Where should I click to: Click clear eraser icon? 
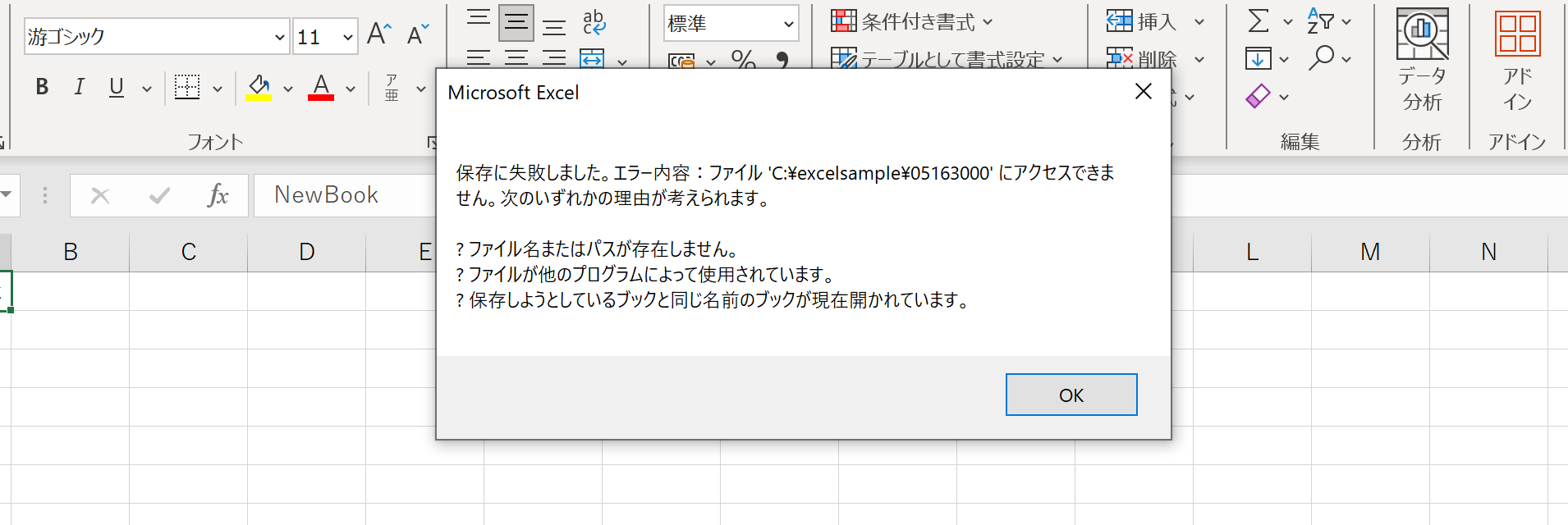point(1259,96)
